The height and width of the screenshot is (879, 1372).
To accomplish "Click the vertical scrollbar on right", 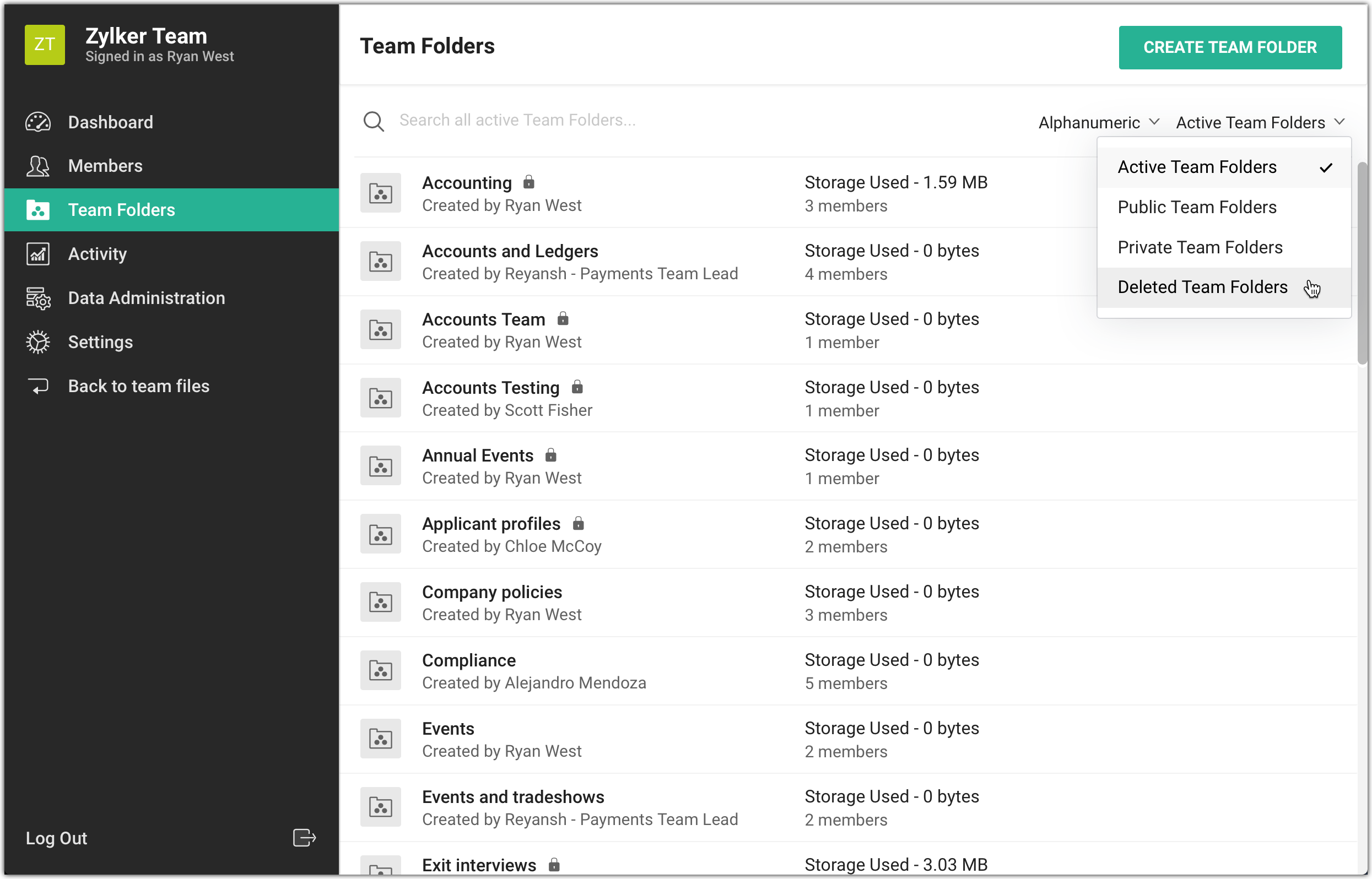I will click(x=1362, y=263).
